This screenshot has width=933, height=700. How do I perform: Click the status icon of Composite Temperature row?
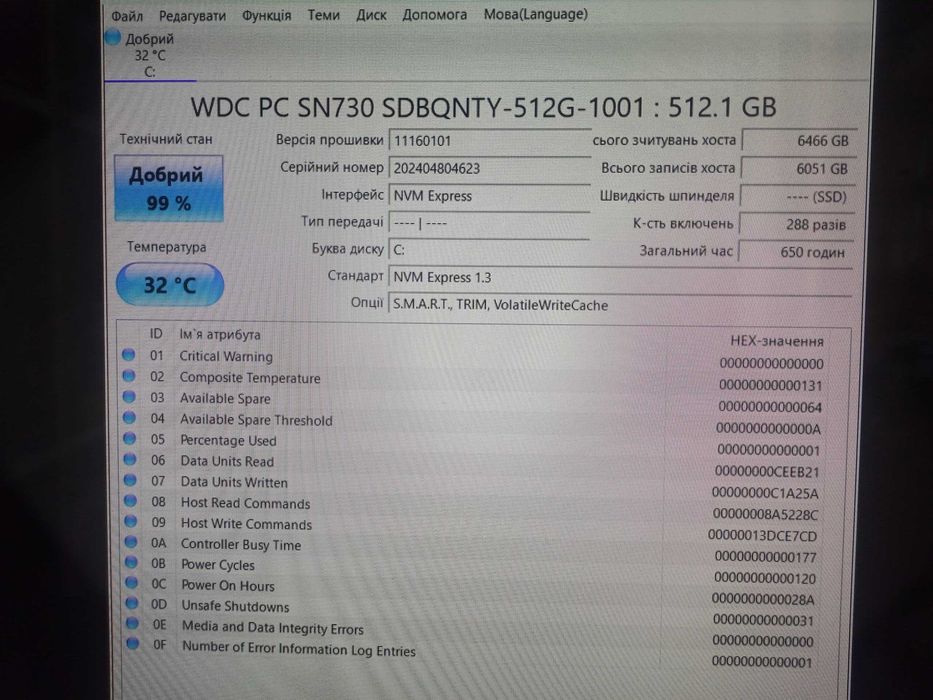pos(129,376)
